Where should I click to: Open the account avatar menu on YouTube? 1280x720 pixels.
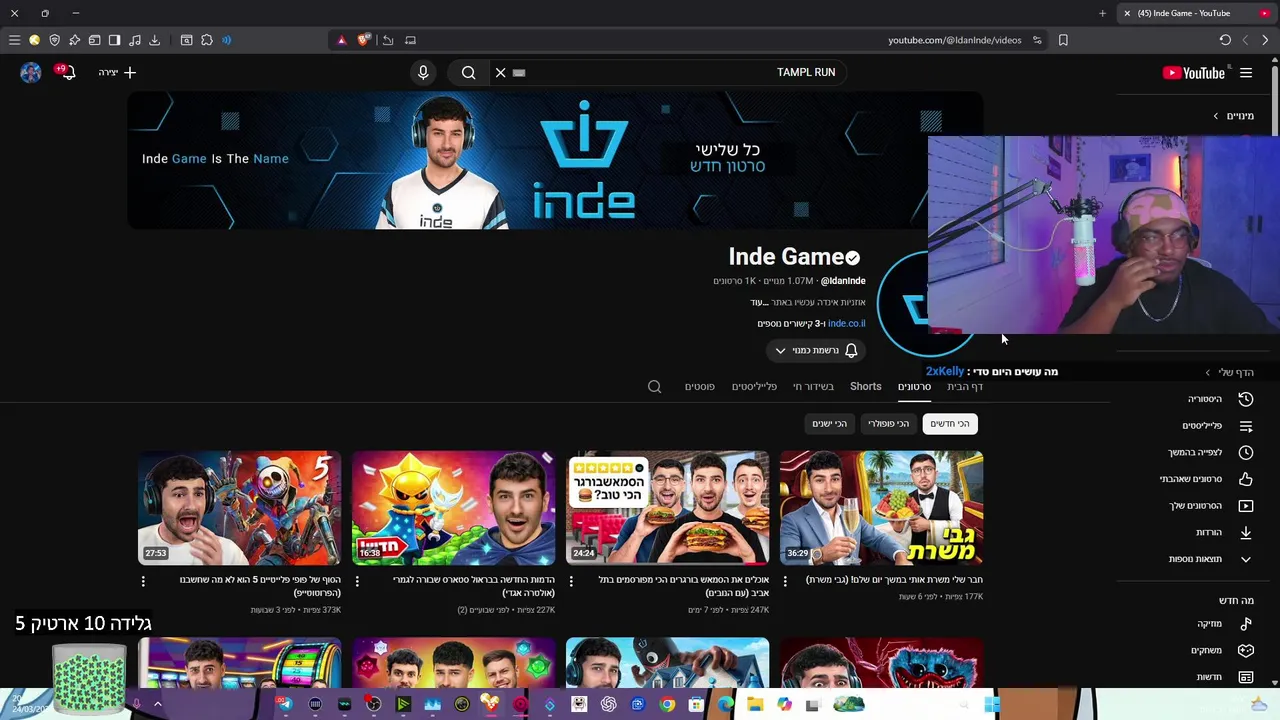(x=30, y=72)
